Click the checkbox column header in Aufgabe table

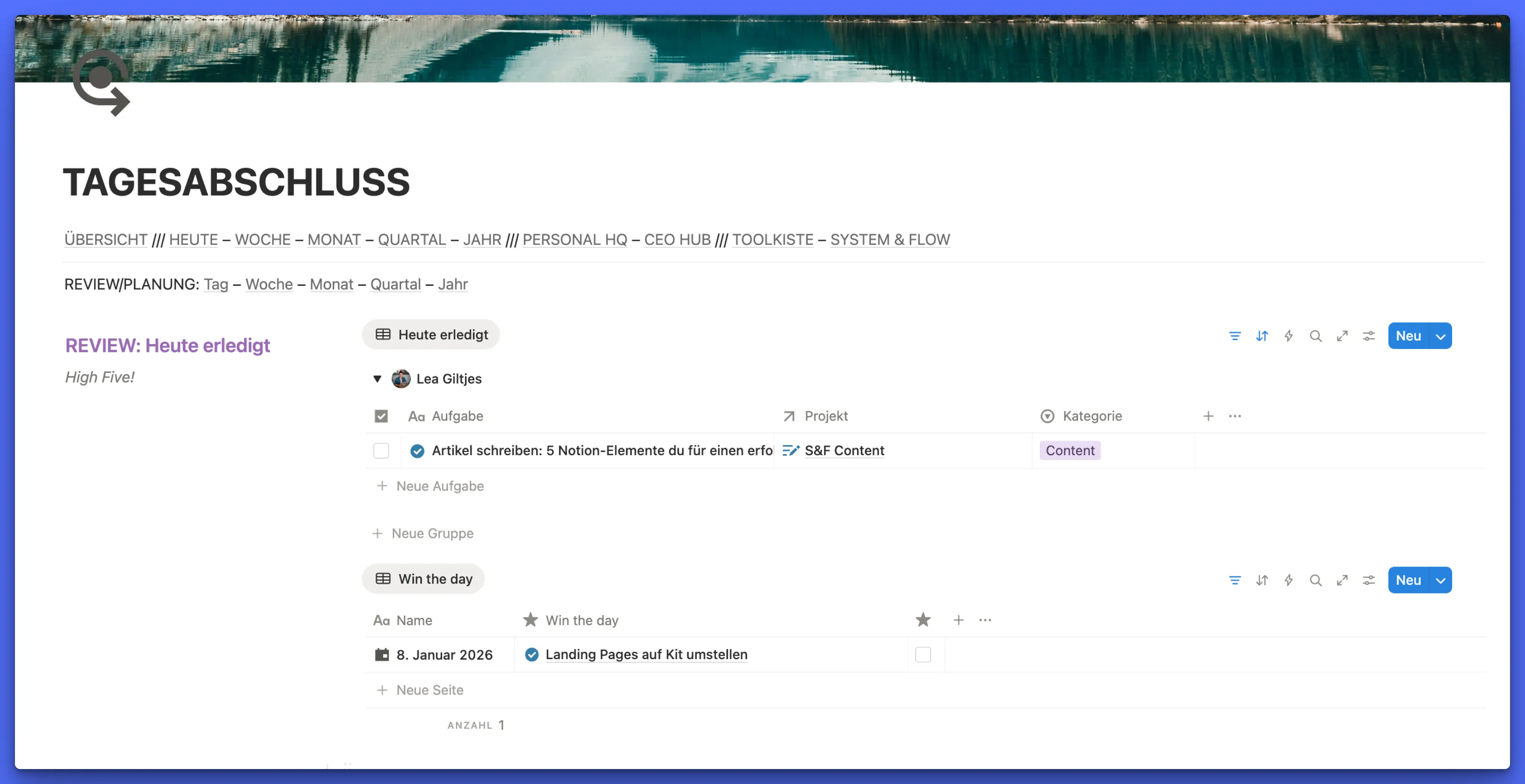tap(381, 416)
